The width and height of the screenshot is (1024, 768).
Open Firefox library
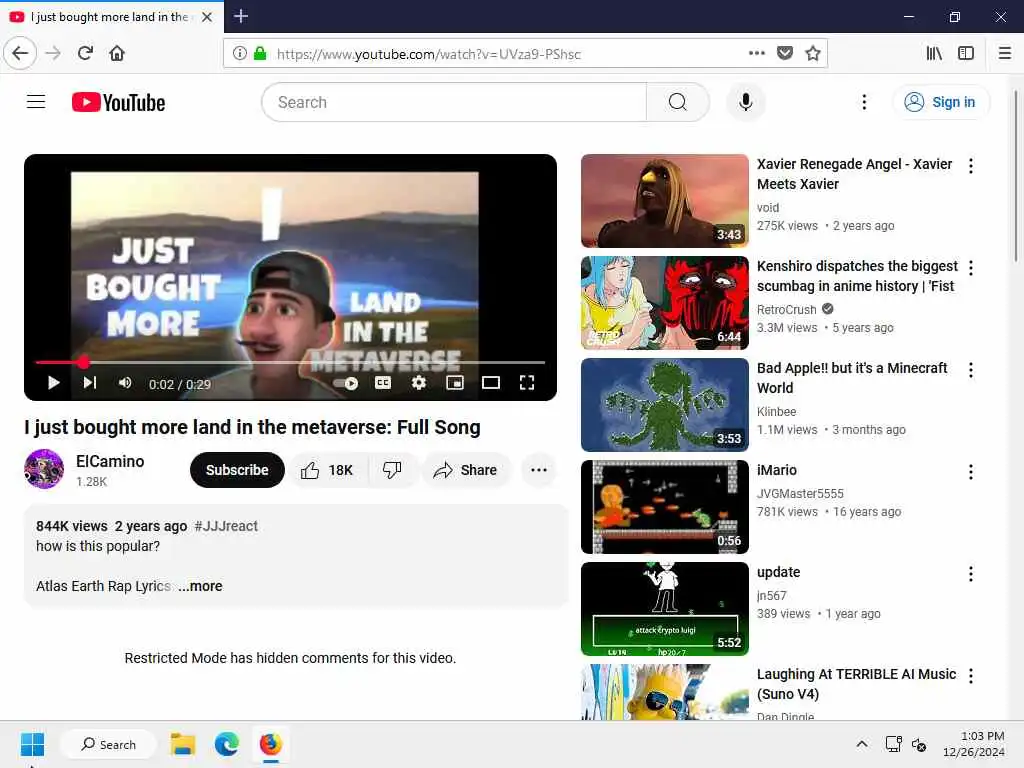coord(934,53)
